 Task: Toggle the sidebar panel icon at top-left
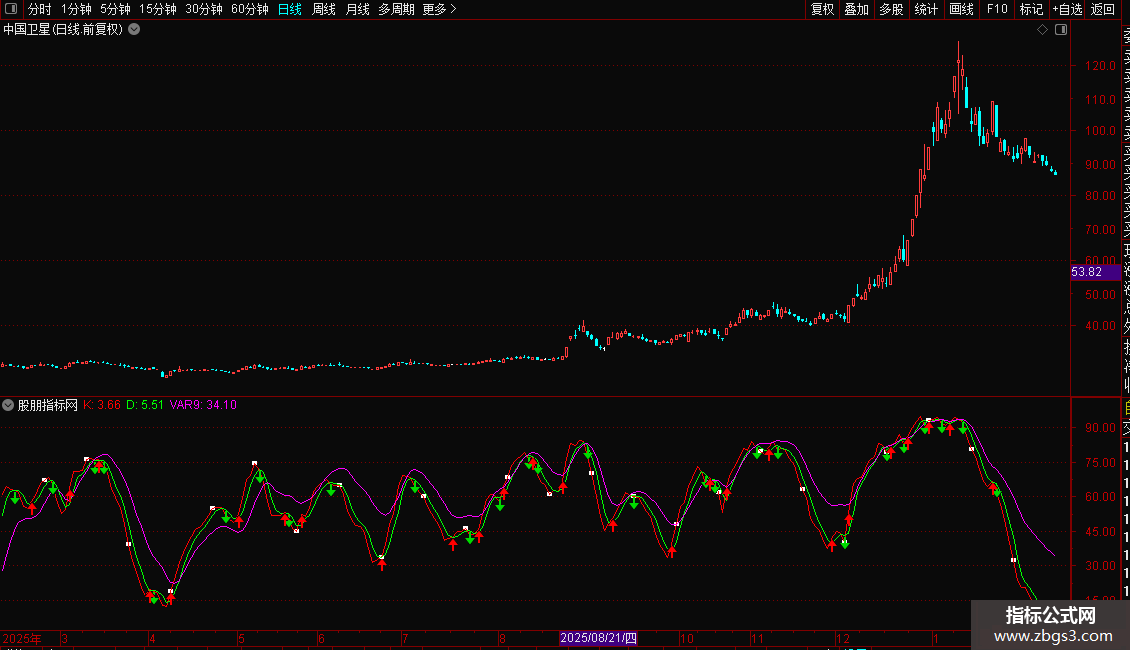[x=11, y=9]
